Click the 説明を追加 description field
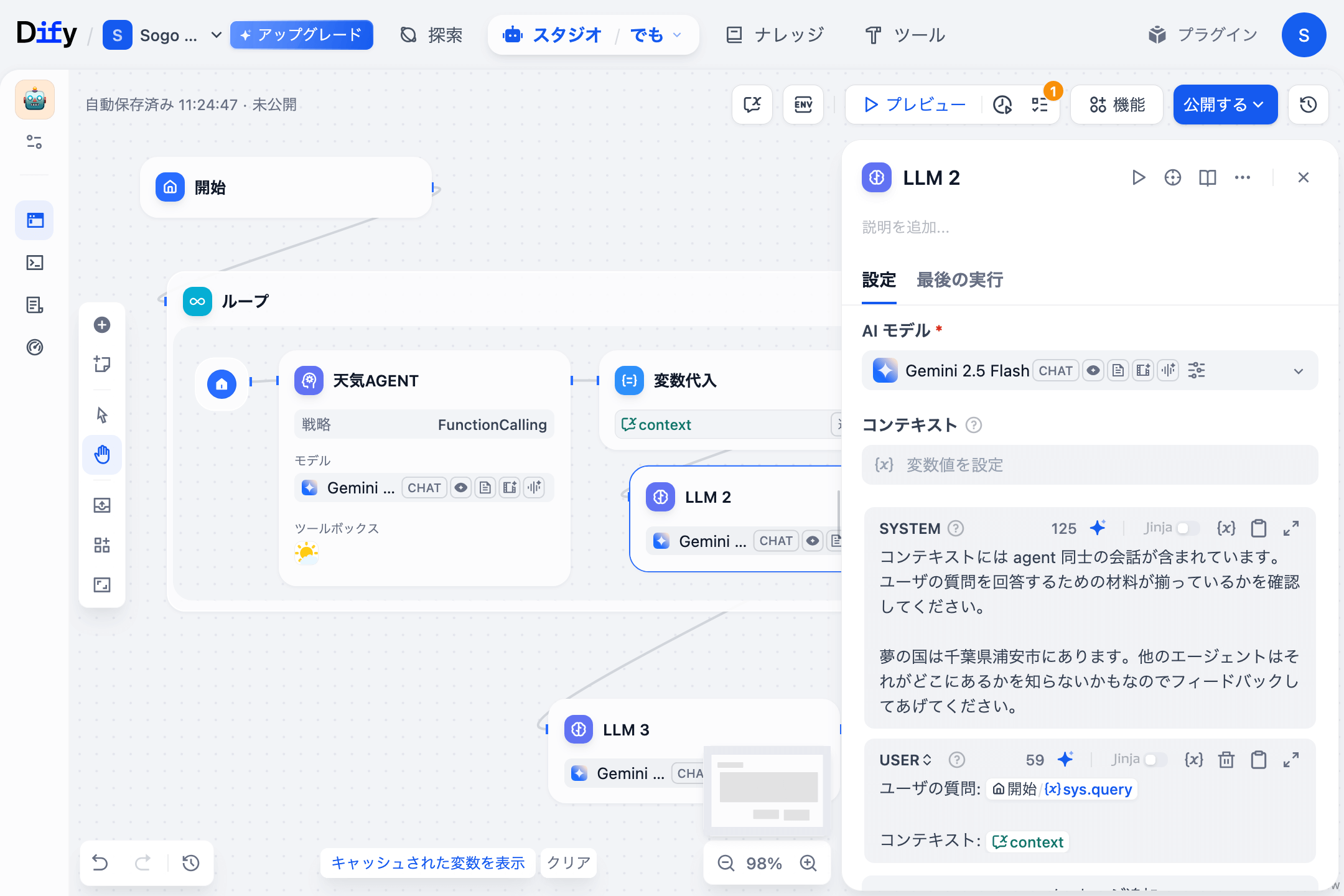The image size is (1344, 896). 905,227
